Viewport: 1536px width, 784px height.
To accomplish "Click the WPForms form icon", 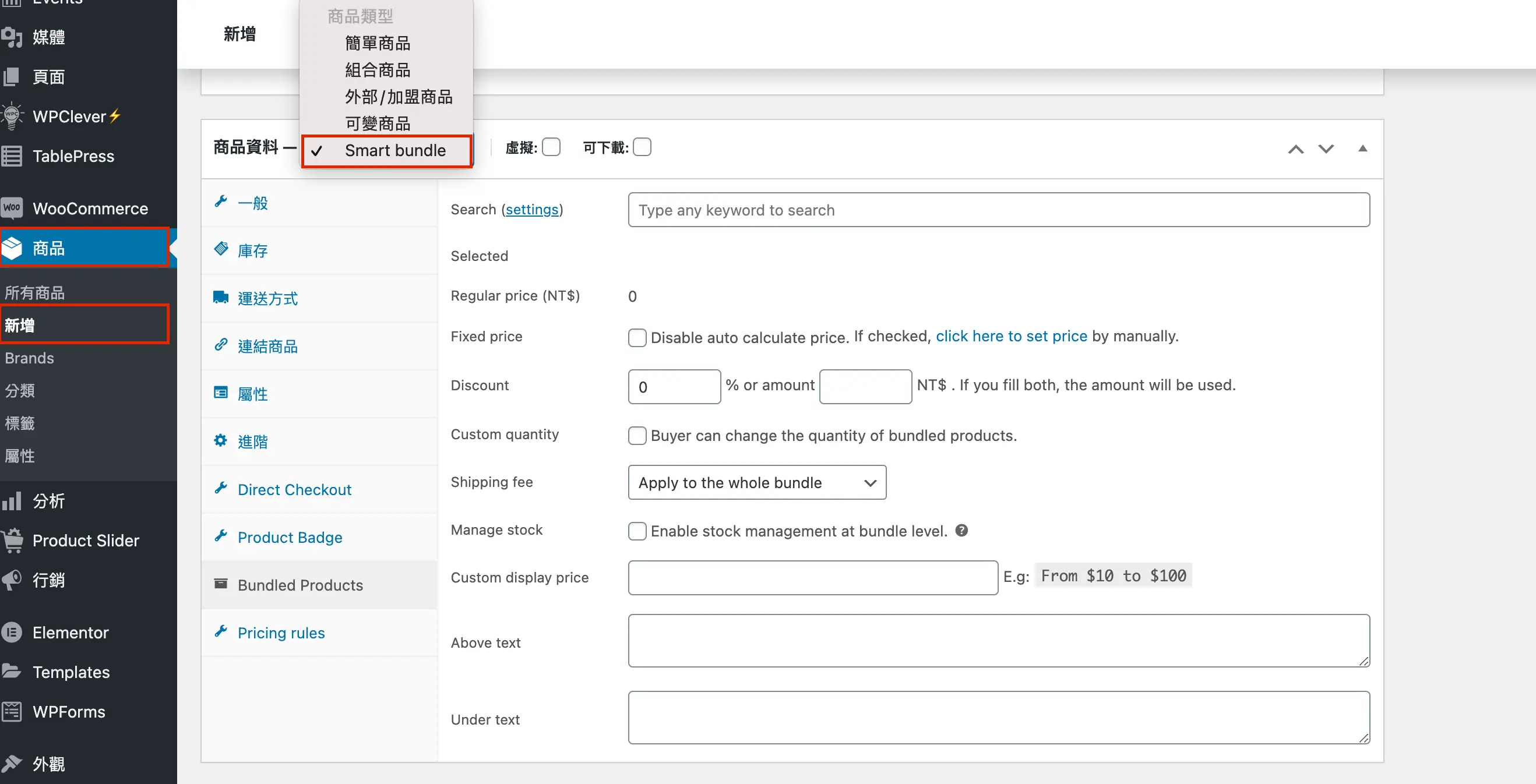I will click(x=12, y=711).
